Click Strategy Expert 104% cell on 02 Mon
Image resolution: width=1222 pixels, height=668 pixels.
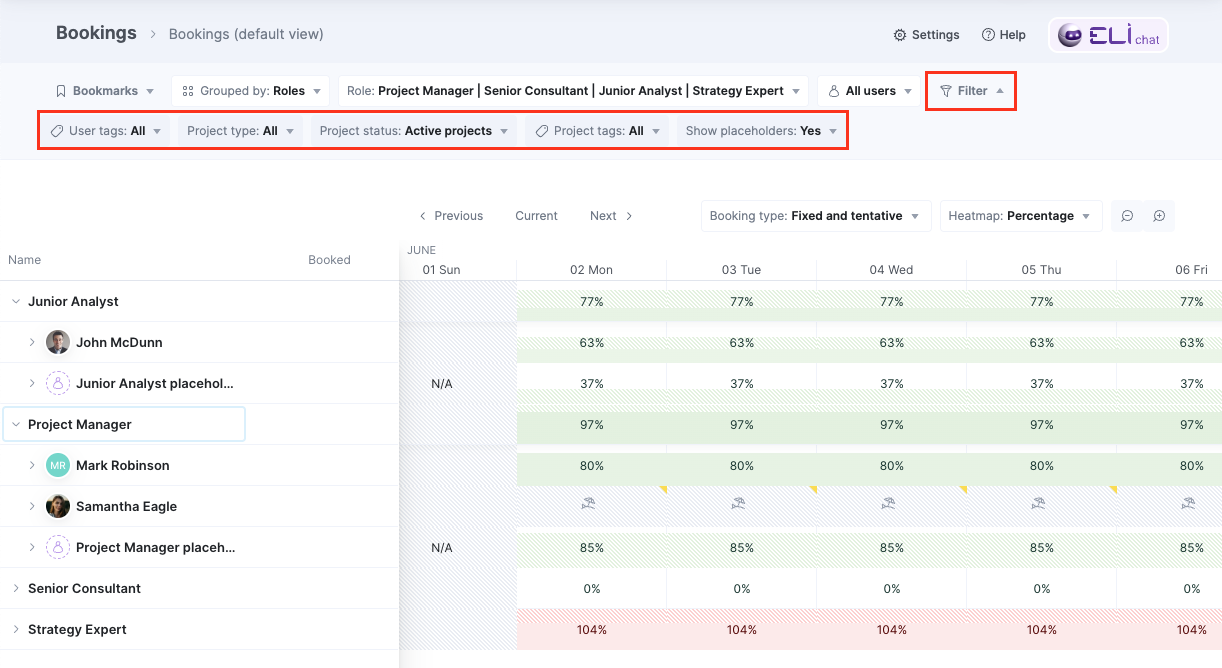tap(591, 630)
